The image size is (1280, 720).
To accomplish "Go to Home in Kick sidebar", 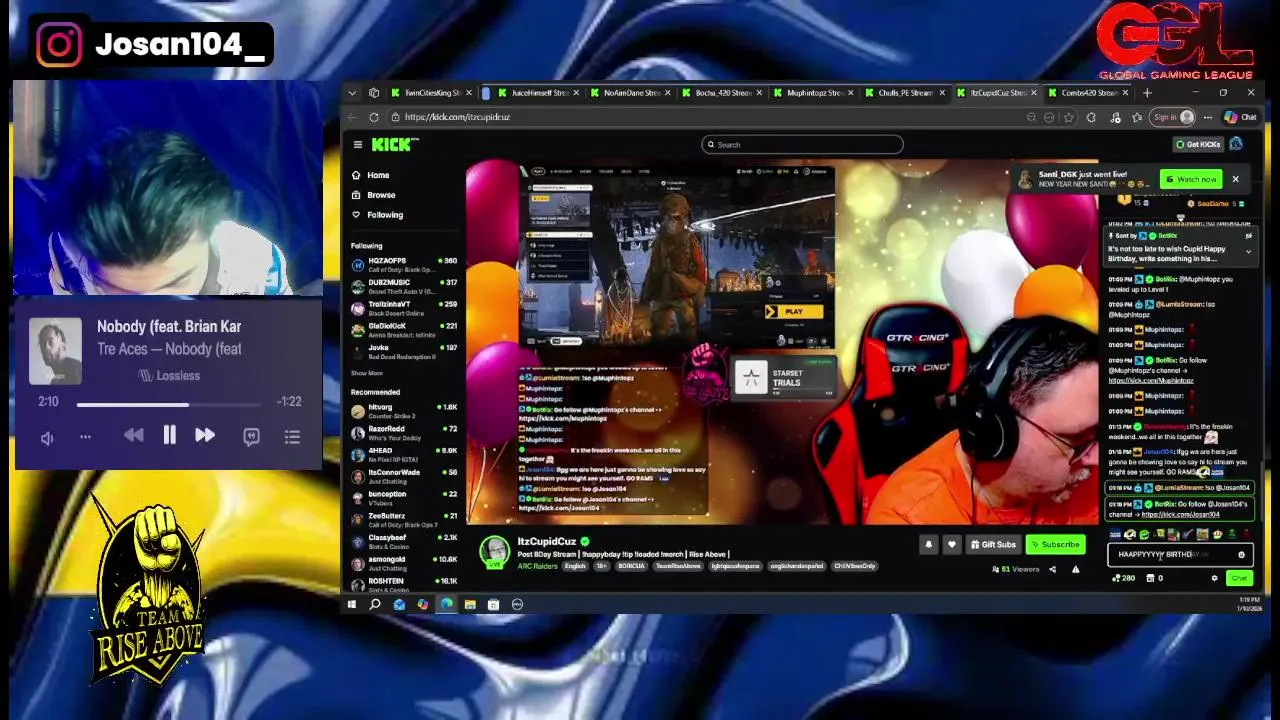I will pos(378,175).
